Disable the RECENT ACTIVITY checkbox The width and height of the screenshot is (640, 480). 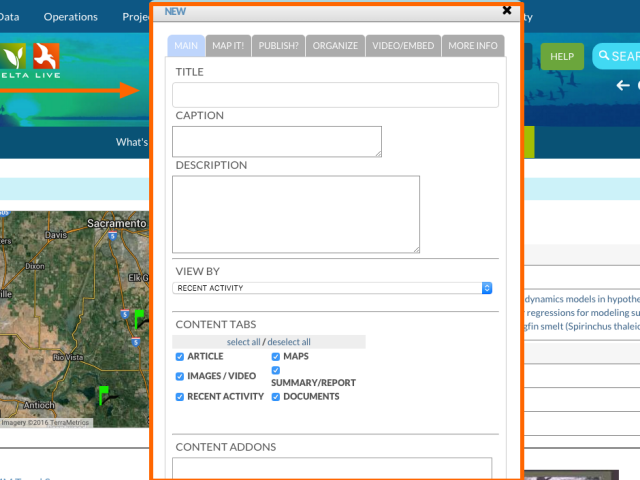point(180,397)
